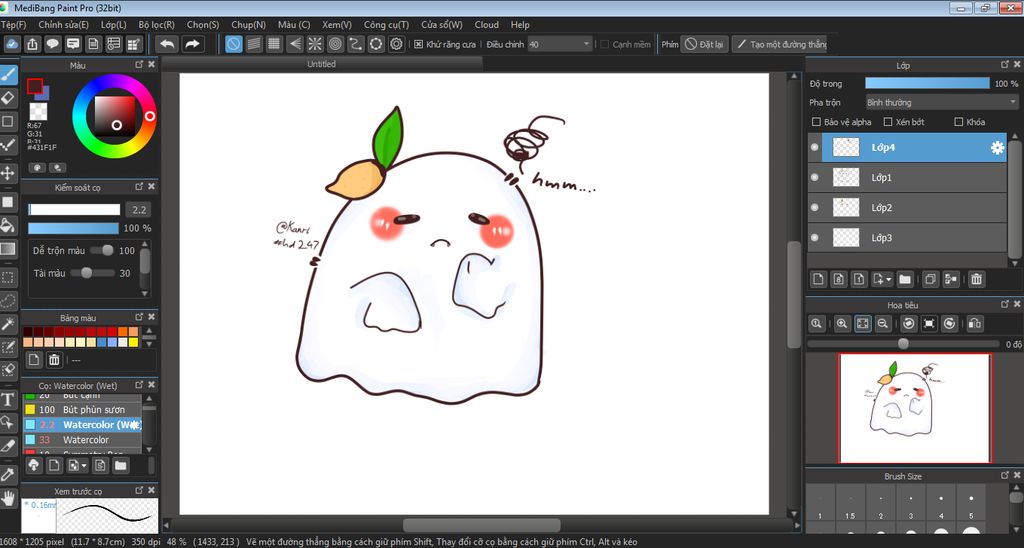Screen dimensions: 1024x548
Task: Open Cloud menu
Action: click(x=487, y=25)
